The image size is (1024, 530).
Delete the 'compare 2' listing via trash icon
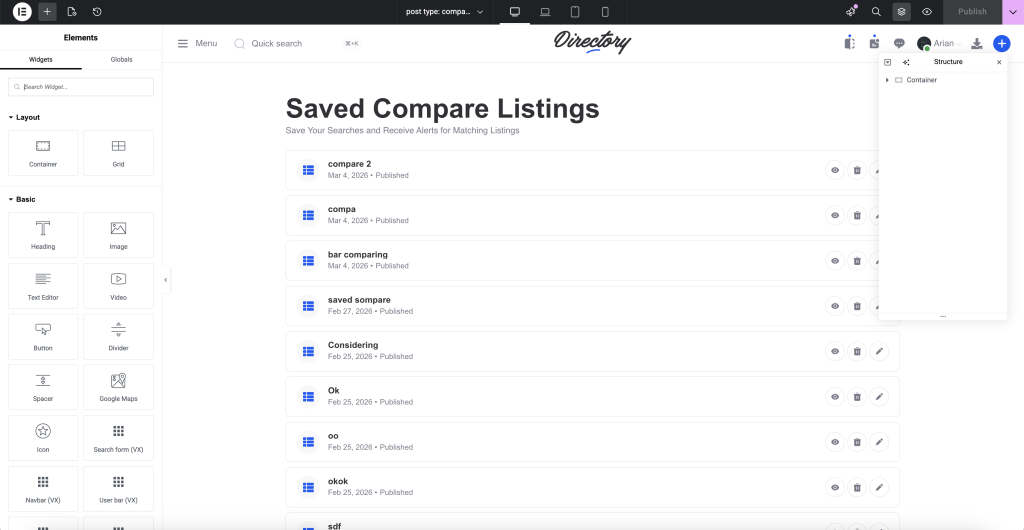[857, 170]
